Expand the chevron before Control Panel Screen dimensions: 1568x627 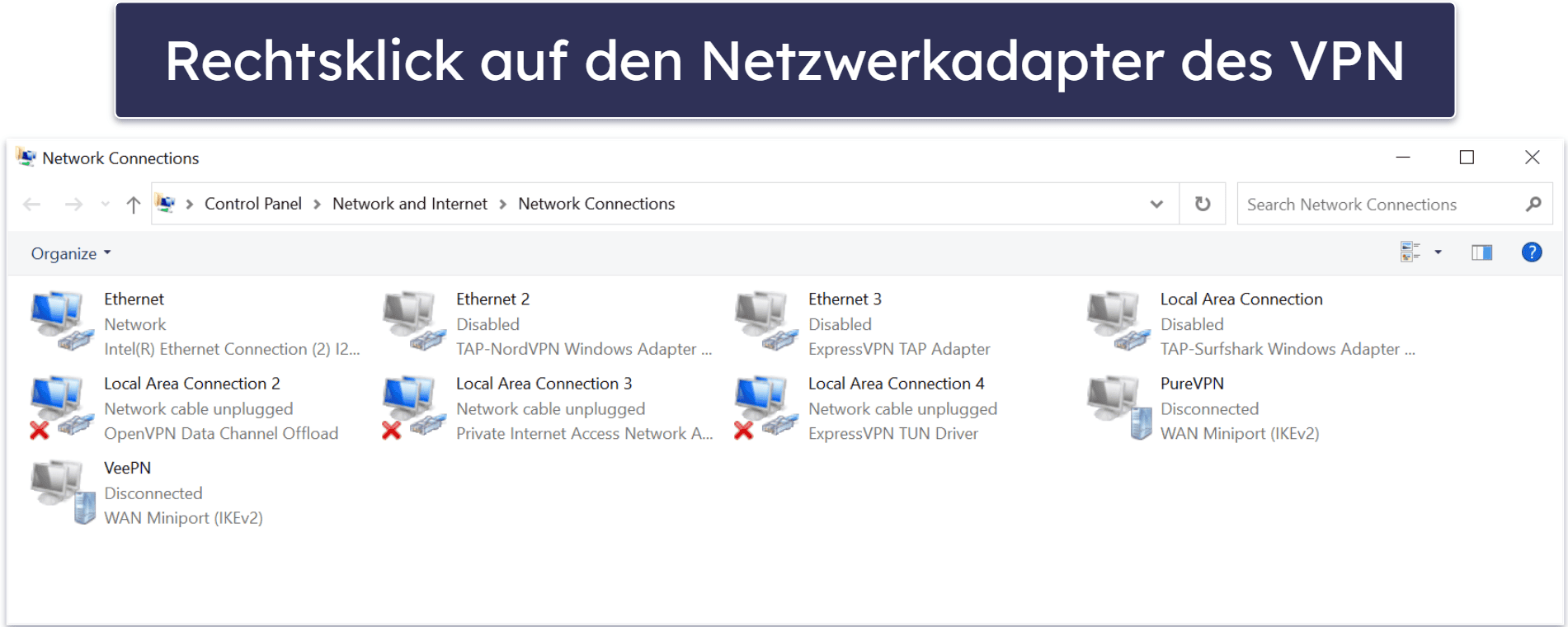coord(189,204)
